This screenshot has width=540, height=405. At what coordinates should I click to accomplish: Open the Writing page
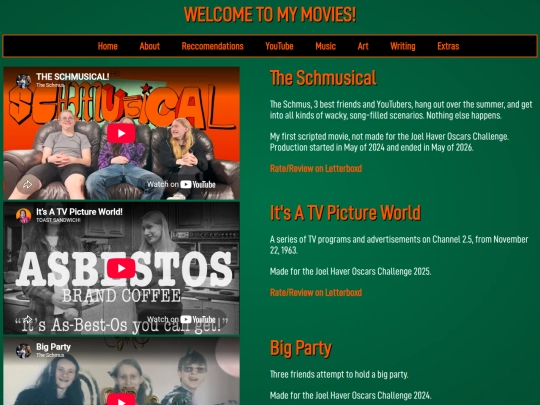coord(403,46)
